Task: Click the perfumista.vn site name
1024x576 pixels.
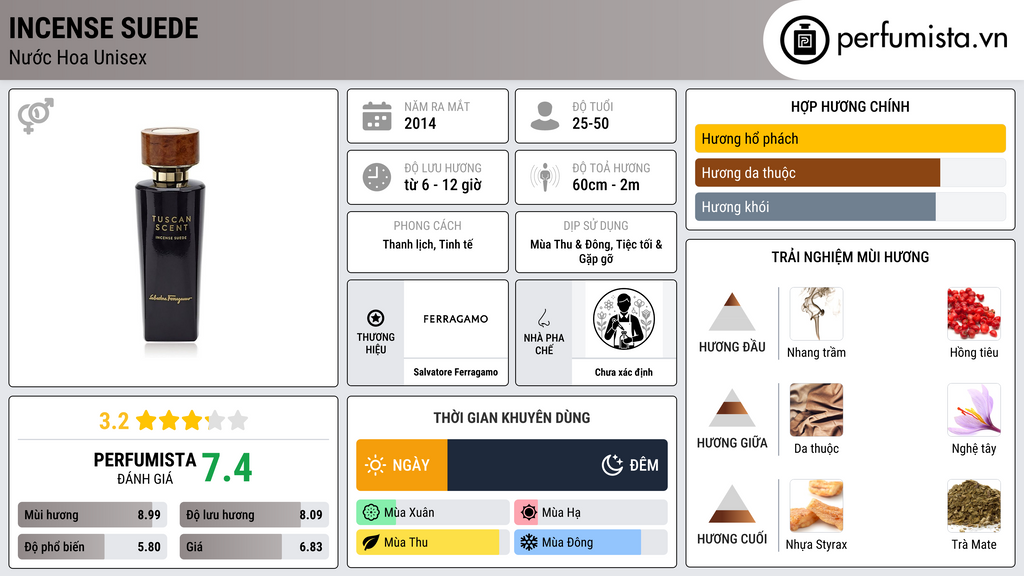Action: tap(922, 39)
